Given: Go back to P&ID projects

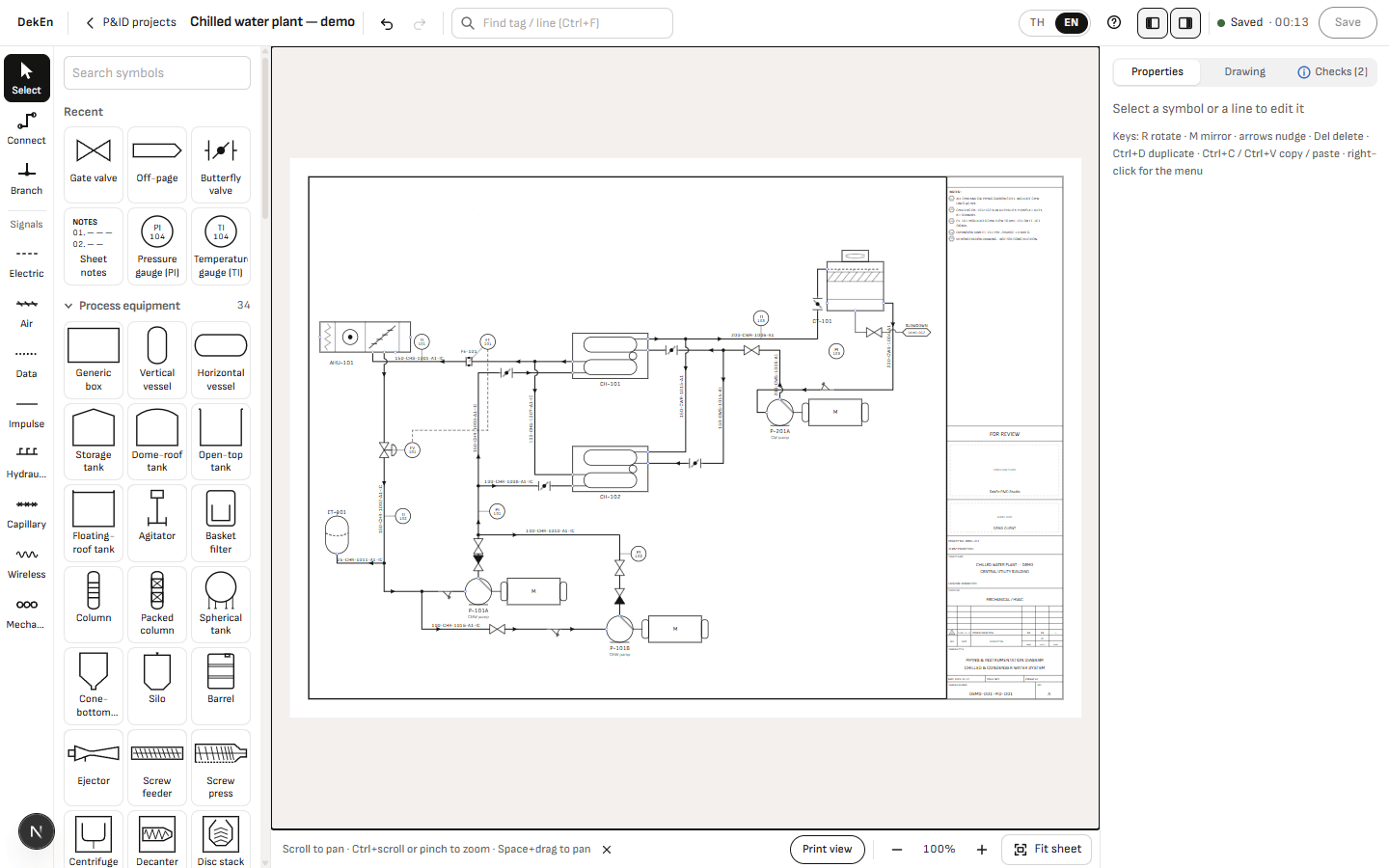Looking at the screenshot, I should point(130,22).
